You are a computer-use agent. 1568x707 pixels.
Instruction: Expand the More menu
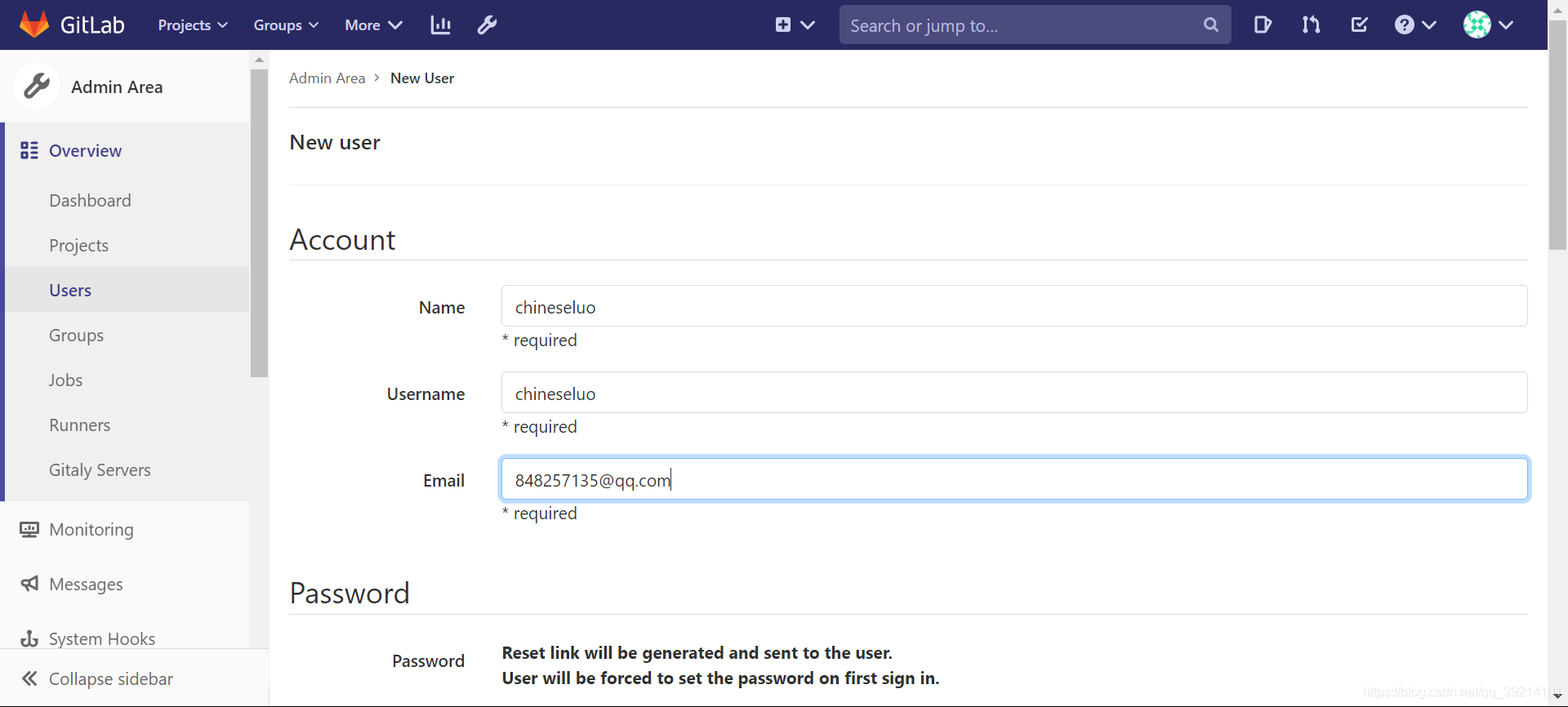(373, 25)
